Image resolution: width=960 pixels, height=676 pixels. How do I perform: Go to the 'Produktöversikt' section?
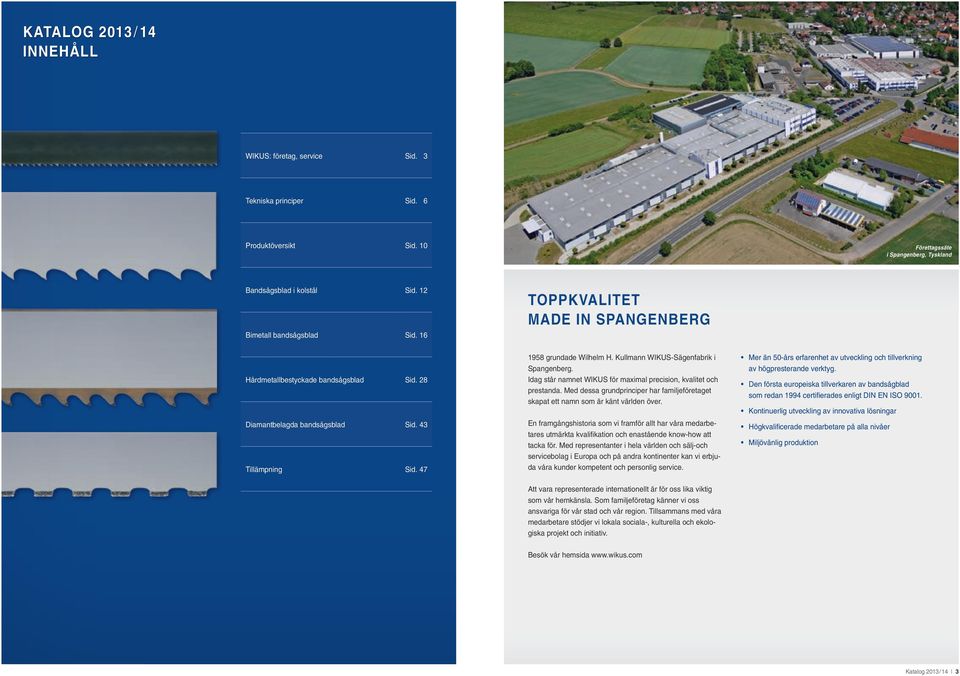click(x=336, y=246)
